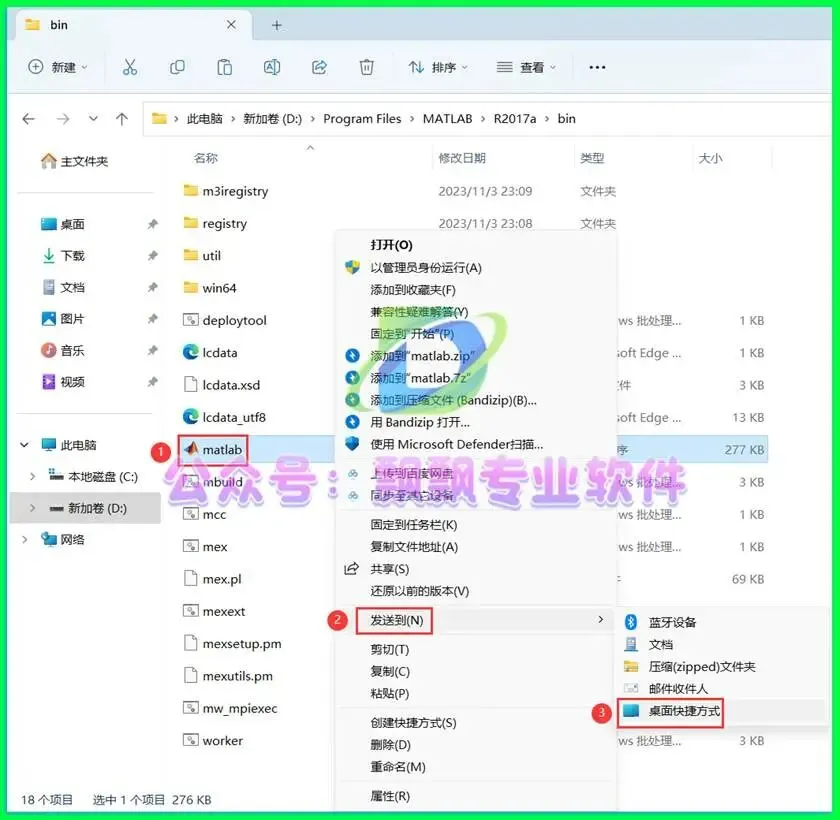The width and height of the screenshot is (840, 820).
Task: Select the mex.pl file
Action: coord(212,579)
